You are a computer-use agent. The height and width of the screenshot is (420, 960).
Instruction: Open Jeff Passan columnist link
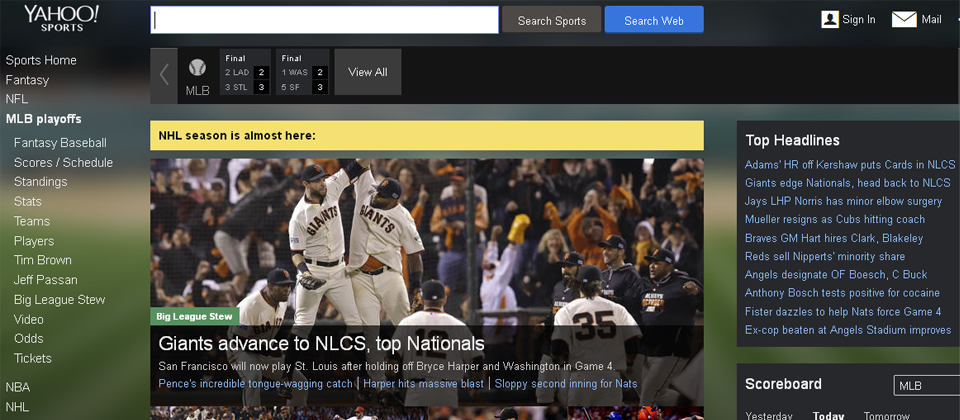[x=46, y=280]
